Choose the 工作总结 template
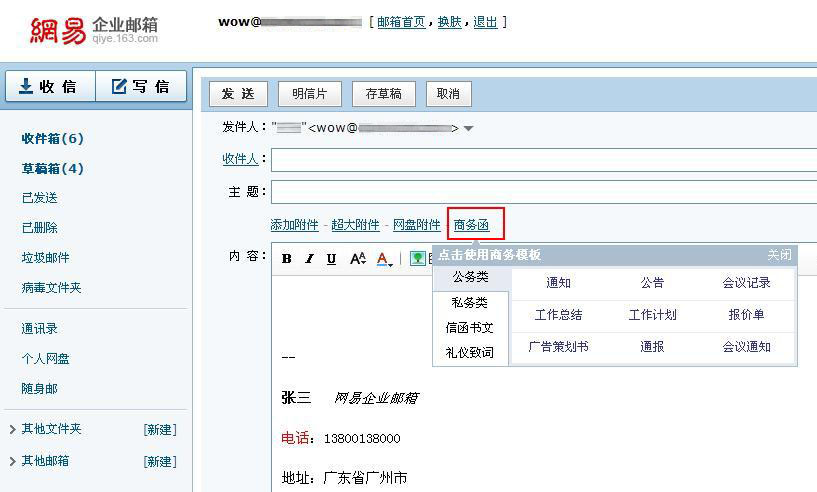The height and width of the screenshot is (492, 817). [558, 314]
